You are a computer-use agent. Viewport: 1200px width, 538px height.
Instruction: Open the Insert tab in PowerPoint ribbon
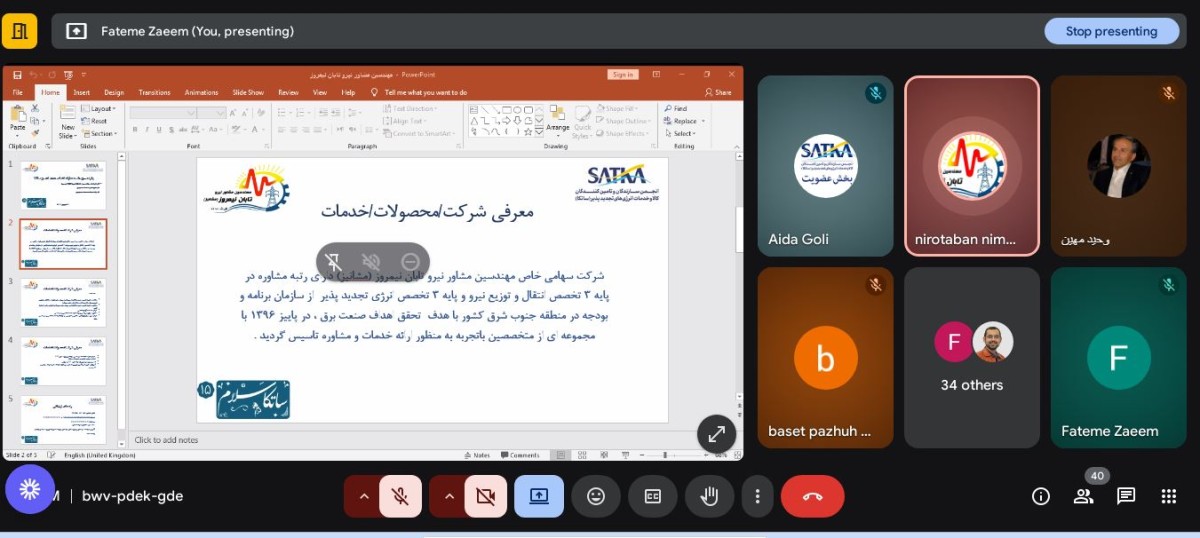(x=81, y=92)
